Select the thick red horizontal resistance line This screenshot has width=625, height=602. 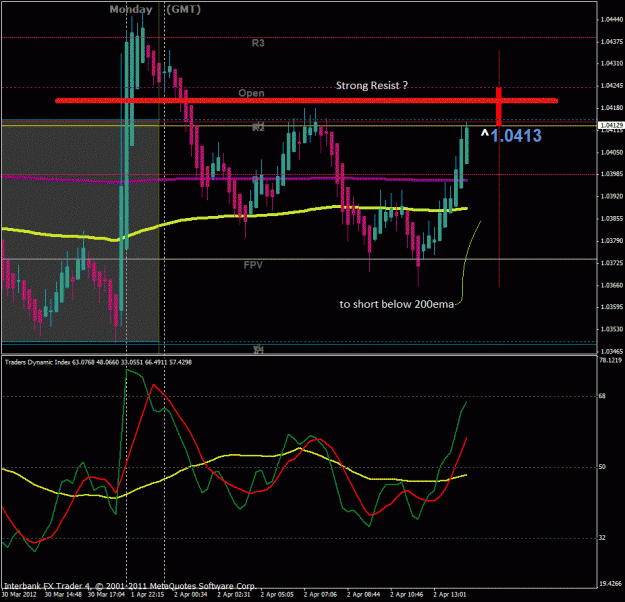(x=306, y=101)
